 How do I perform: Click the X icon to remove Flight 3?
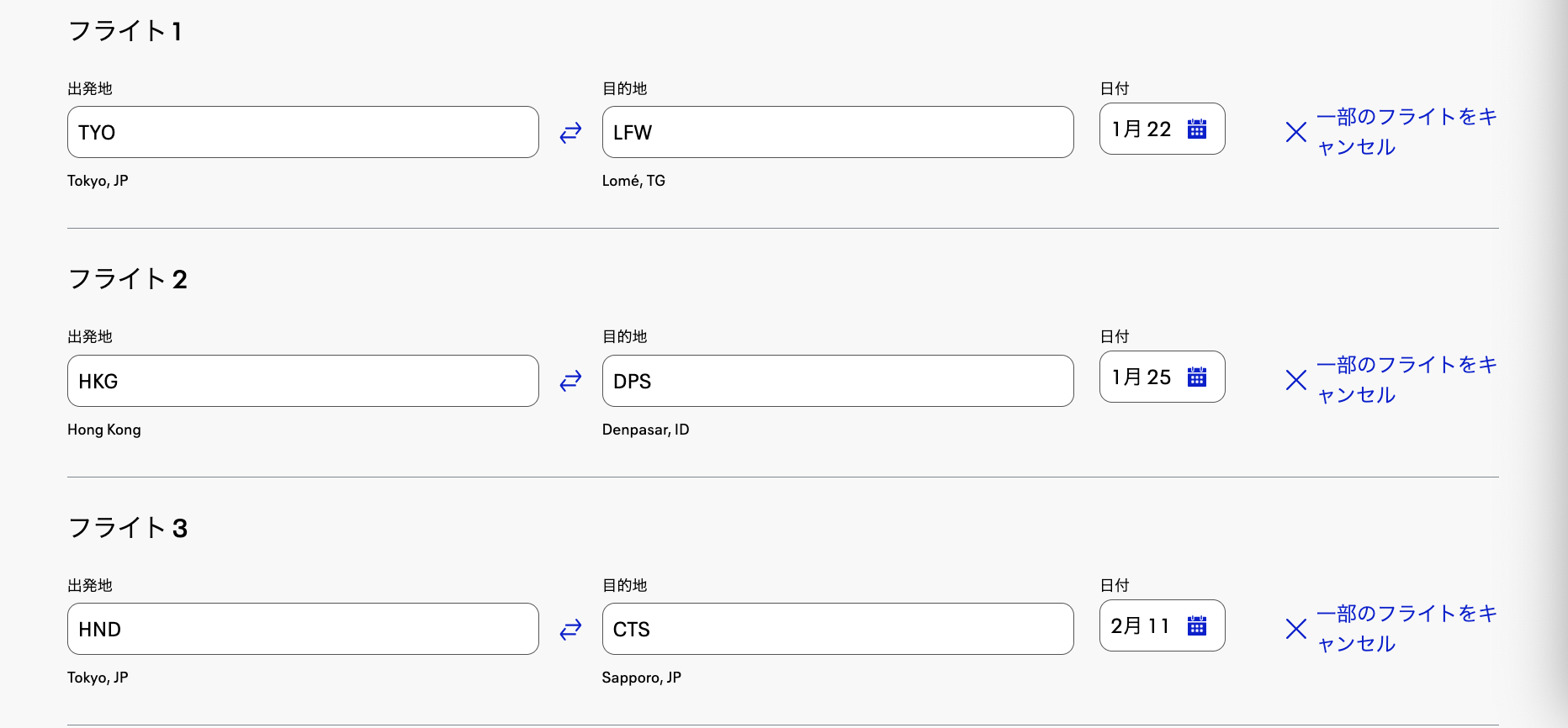click(x=1295, y=629)
